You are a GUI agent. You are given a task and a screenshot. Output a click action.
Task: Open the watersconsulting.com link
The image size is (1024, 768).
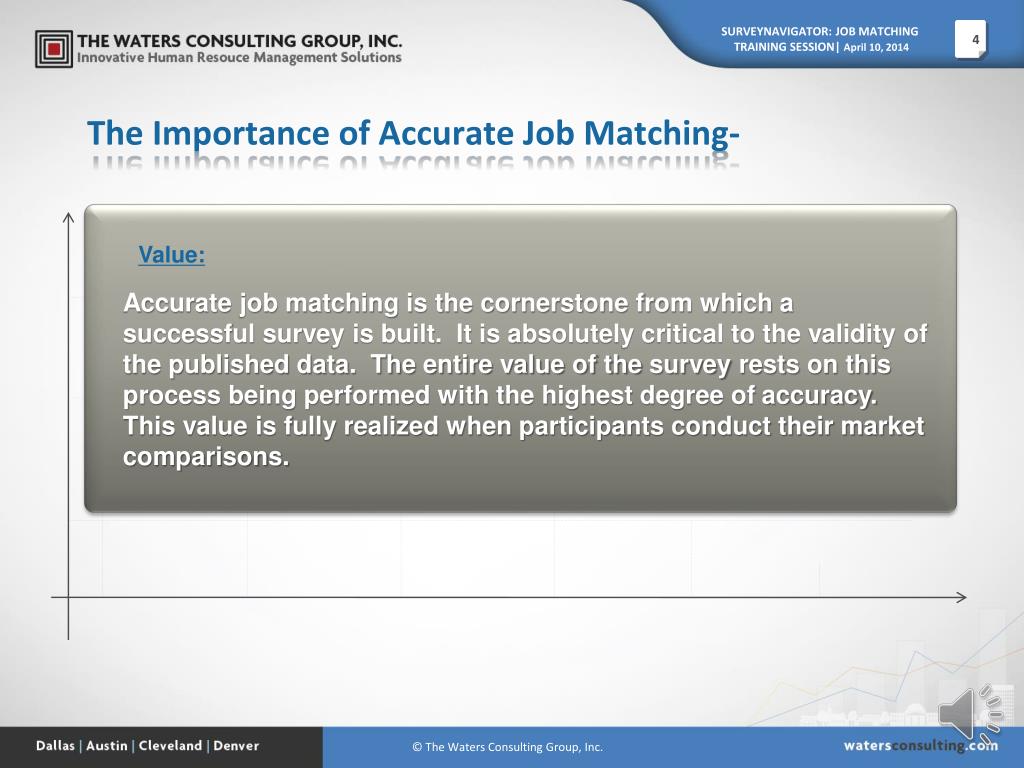click(x=920, y=746)
